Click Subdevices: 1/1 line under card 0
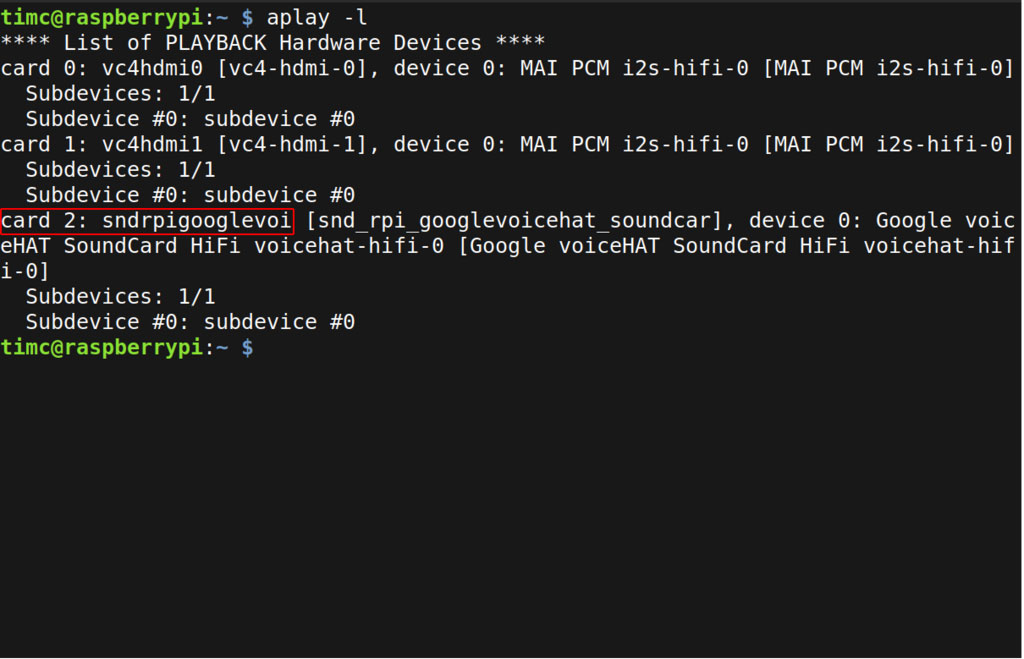 120,93
